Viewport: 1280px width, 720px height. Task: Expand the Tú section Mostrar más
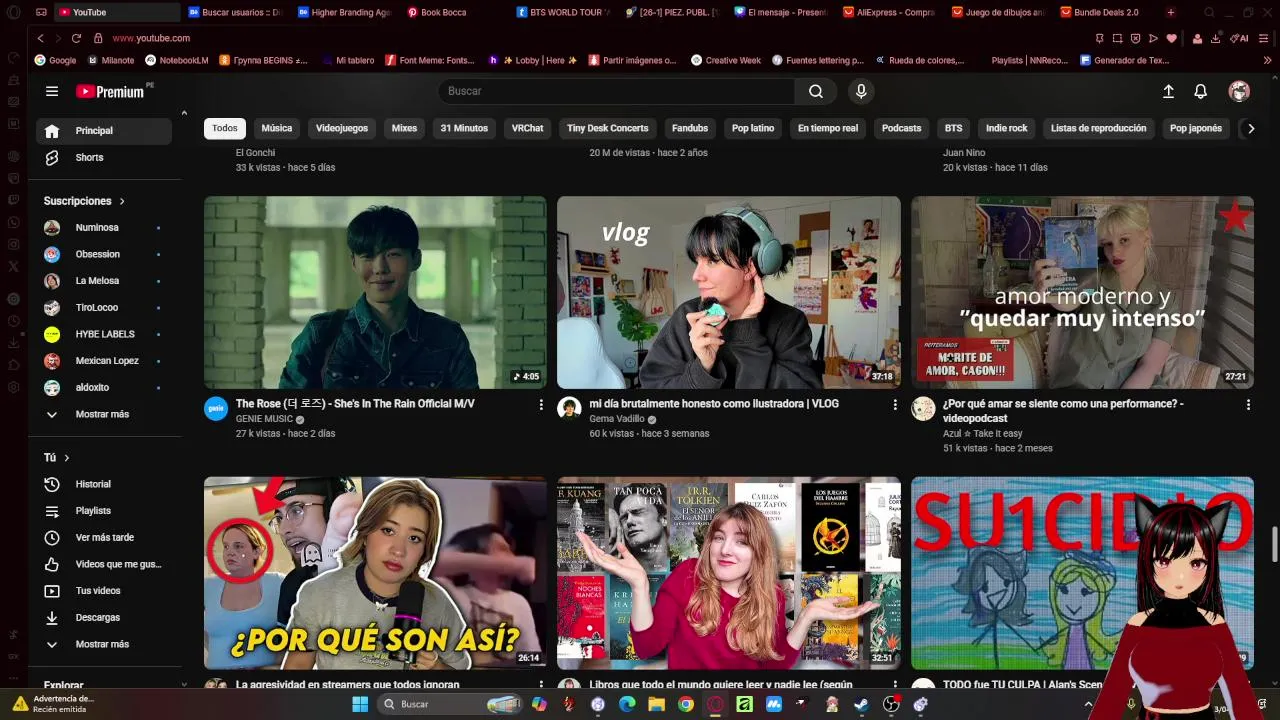(104, 645)
